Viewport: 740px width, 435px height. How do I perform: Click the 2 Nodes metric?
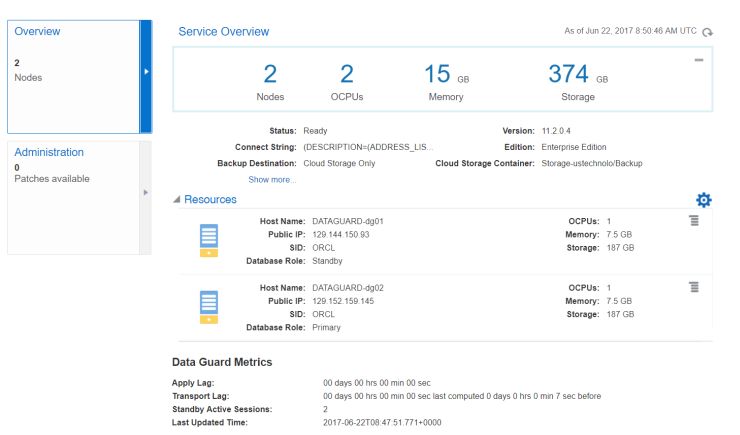pos(270,81)
